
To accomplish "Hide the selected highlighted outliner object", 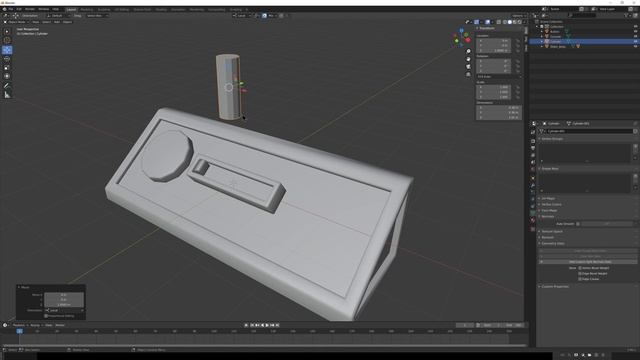I will coord(635,41).
